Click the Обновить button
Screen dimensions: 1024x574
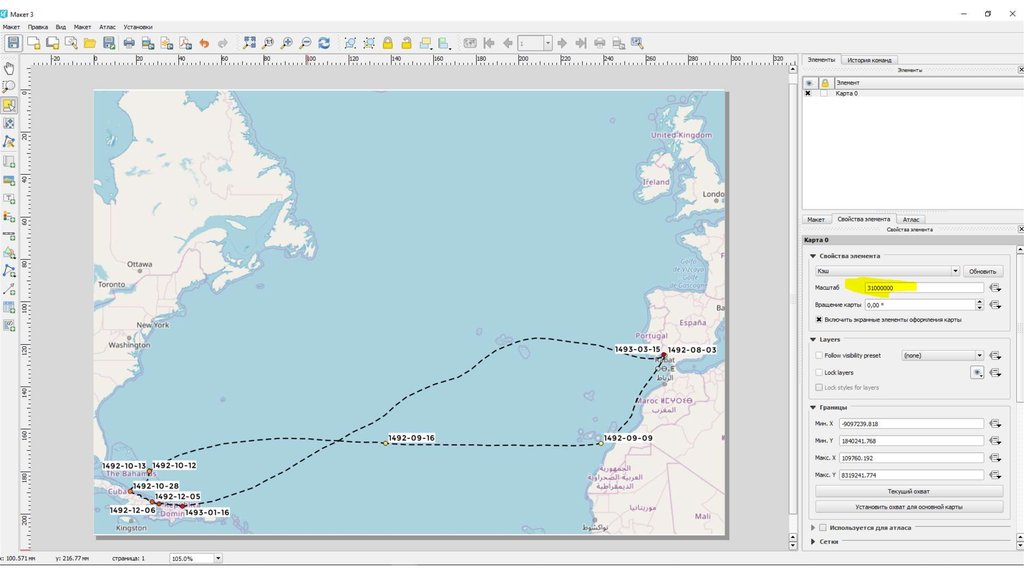point(983,271)
